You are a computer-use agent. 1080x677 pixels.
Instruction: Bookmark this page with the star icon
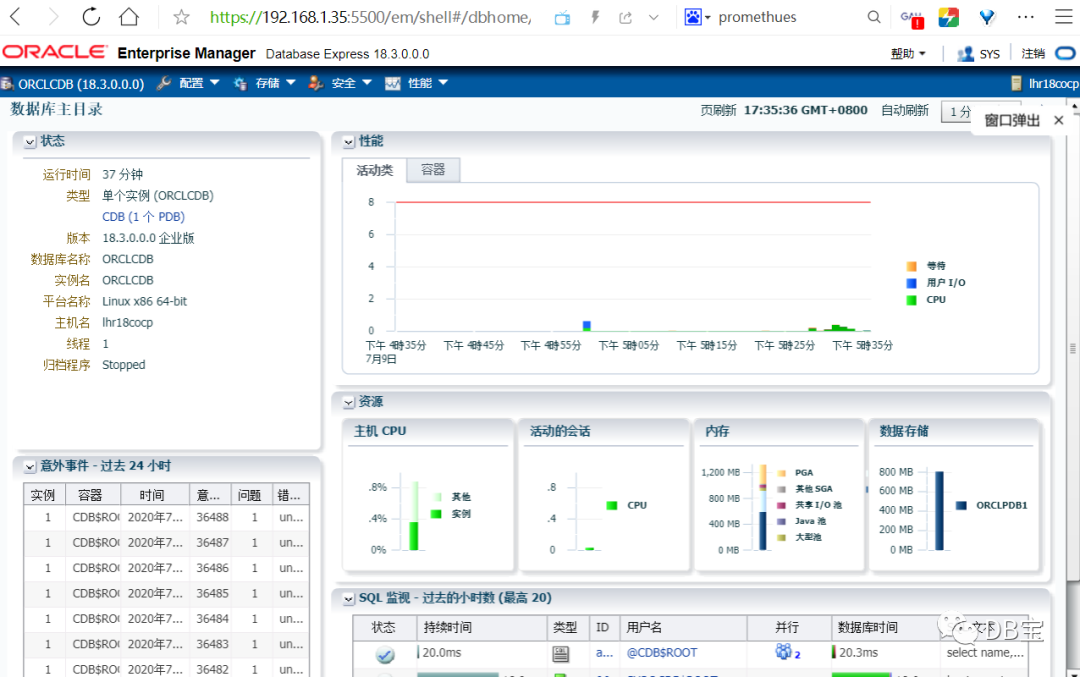point(181,17)
